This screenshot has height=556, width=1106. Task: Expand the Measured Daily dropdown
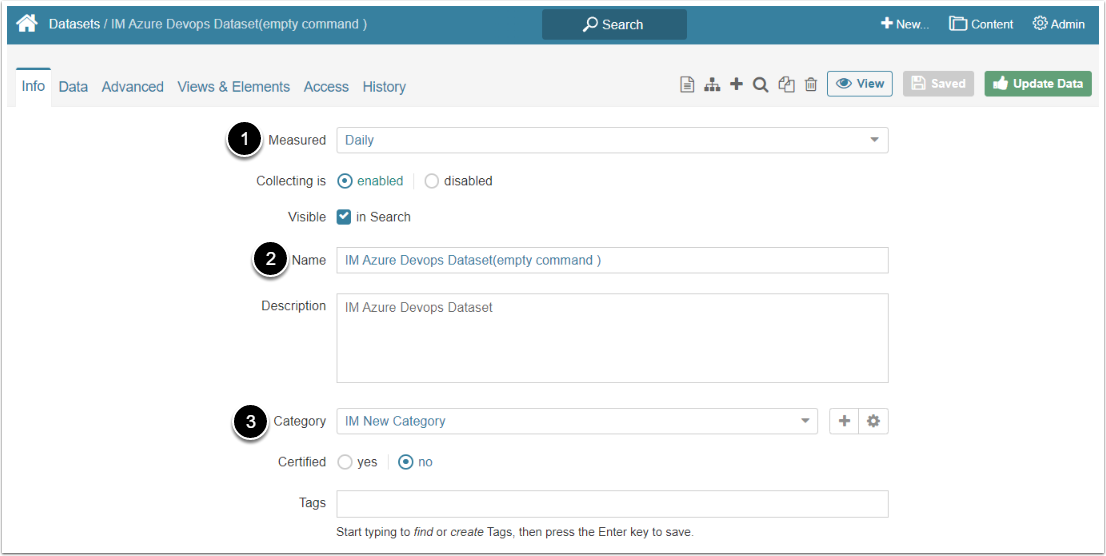tap(612, 140)
